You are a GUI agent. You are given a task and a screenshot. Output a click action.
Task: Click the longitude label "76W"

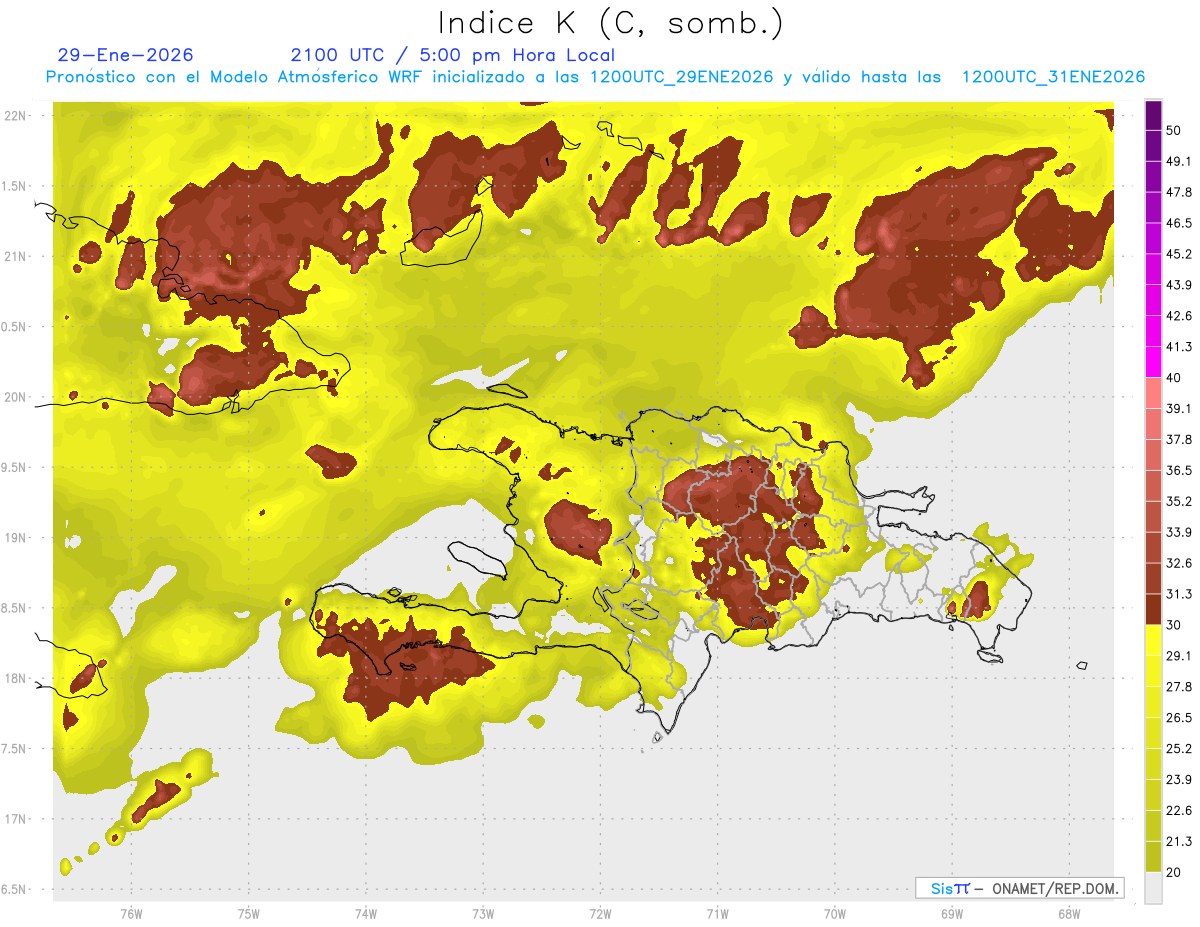(x=131, y=914)
